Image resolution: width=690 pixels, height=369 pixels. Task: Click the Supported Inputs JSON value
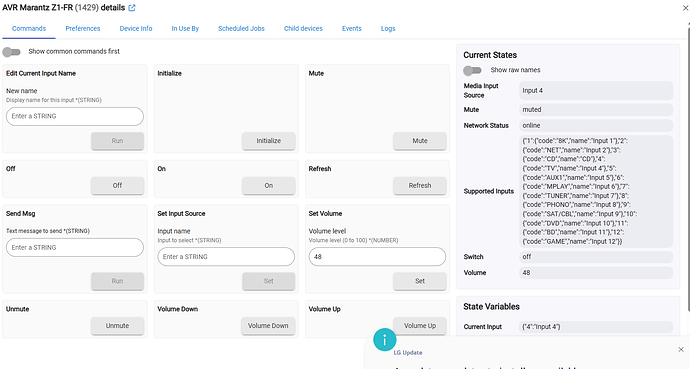tap(596, 191)
